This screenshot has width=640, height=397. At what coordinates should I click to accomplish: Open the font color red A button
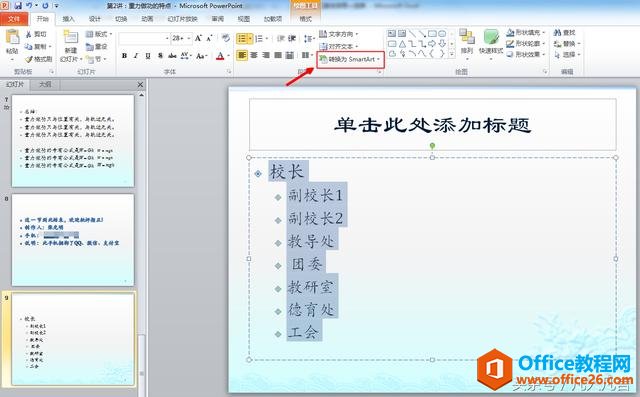[220, 55]
